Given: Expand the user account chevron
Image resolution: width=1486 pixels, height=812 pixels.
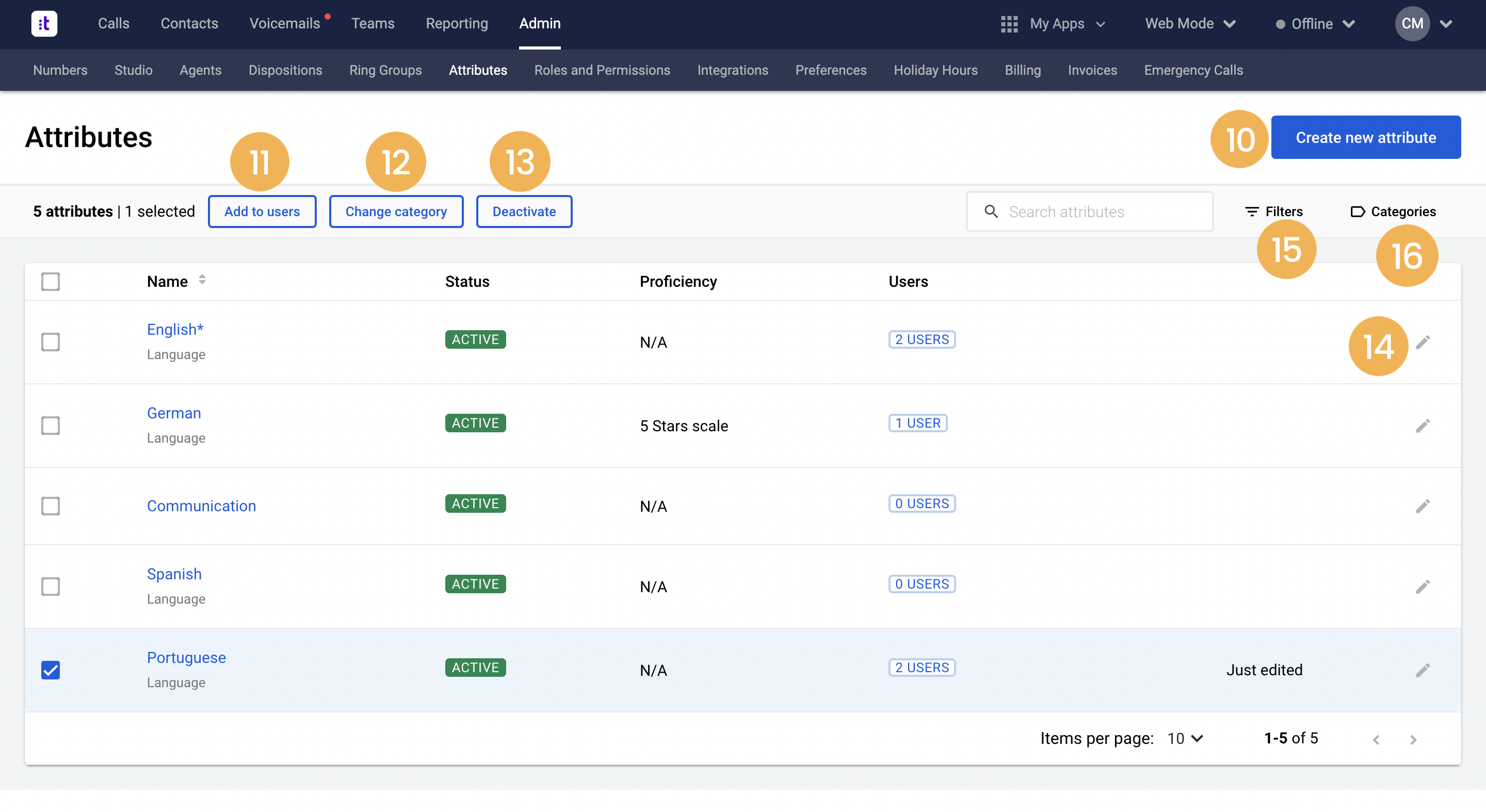Looking at the screenshot, I should [x=1446, y=24].
